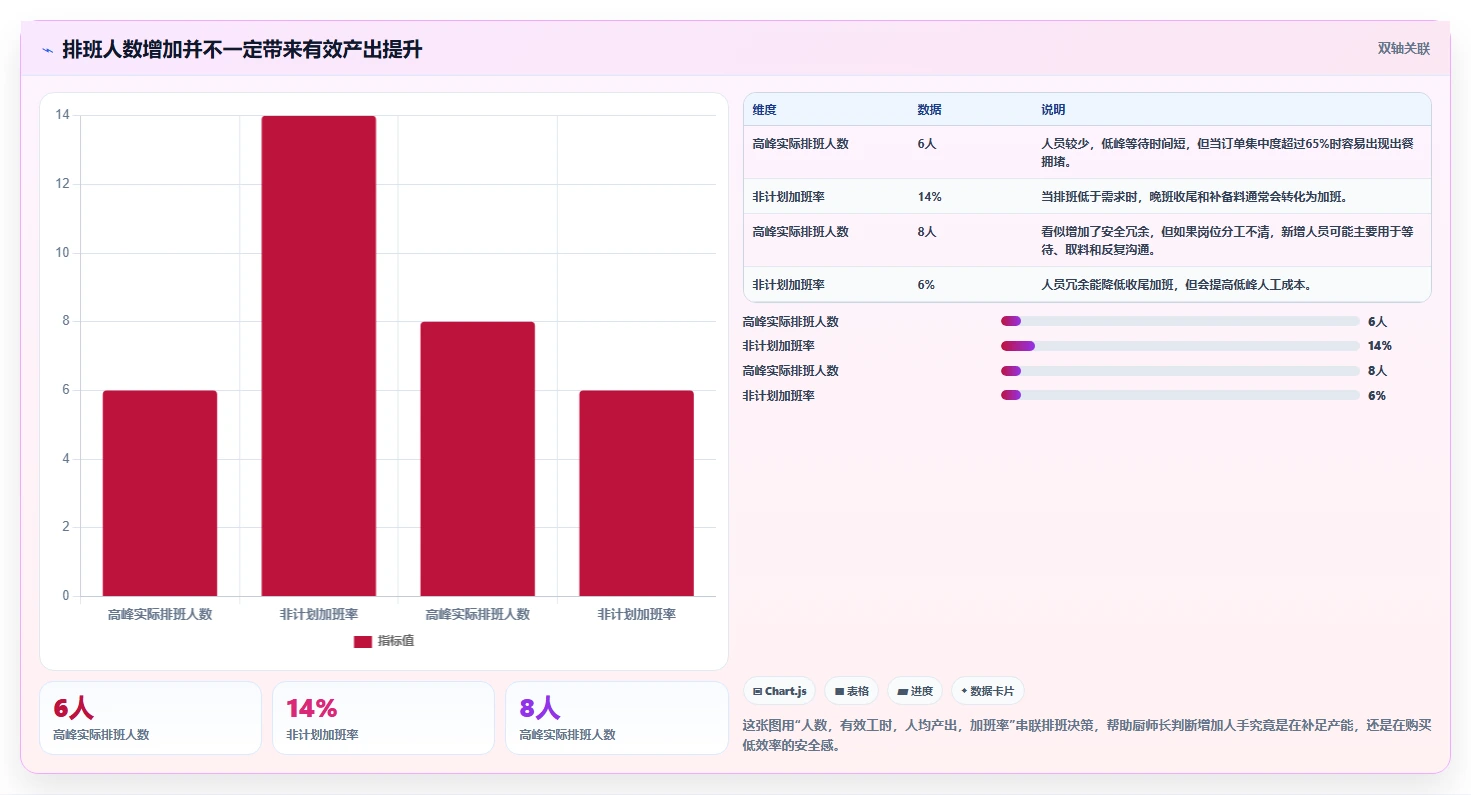Click the description starting 人员较少
1471x795 pixels.
(1228, 152)
